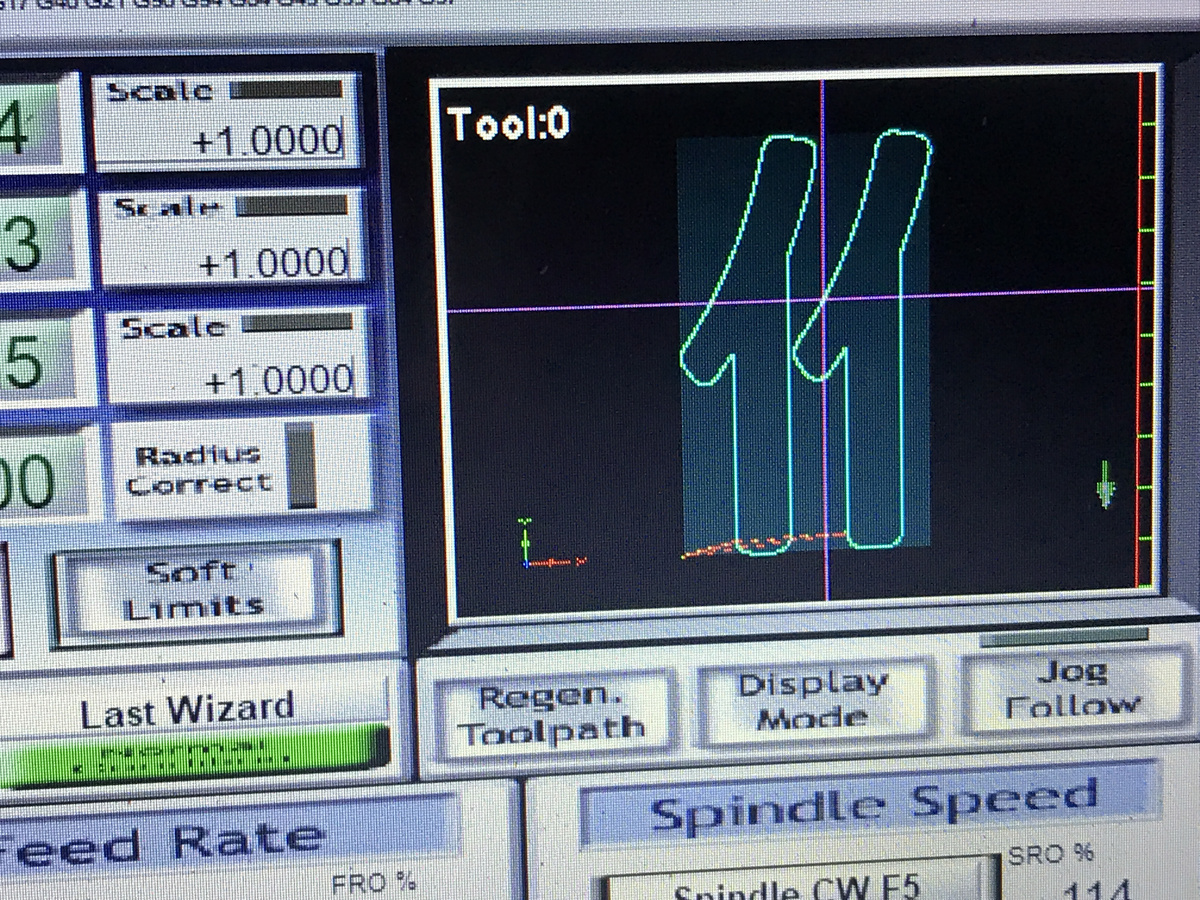Click the red vertical bar at toolpath right edge
Image resolution: width=1200 pixels, height=900 pixels.
(x=1140, y=330)
